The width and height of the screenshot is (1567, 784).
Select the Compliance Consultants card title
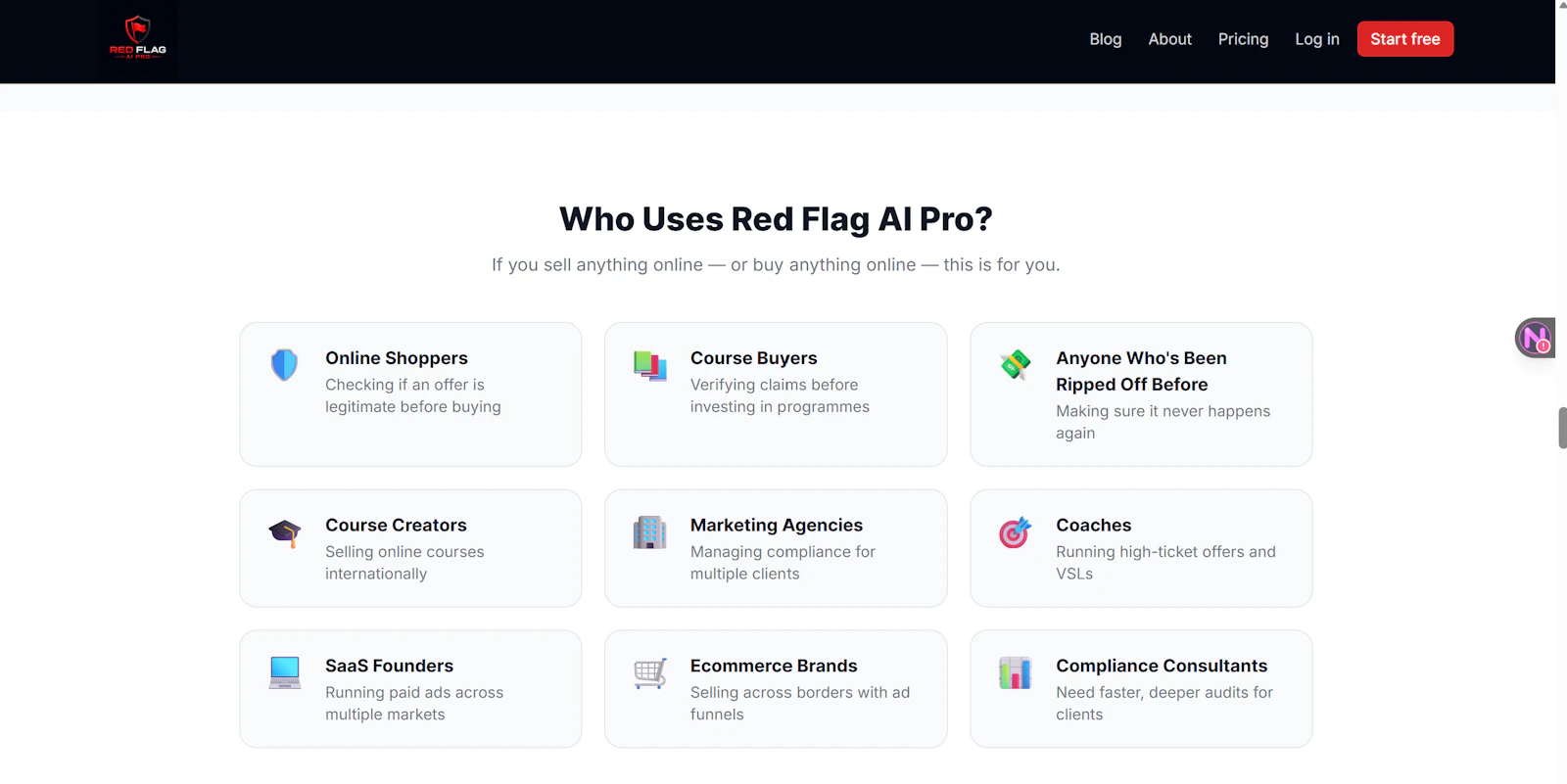(x=1162, y=666)
